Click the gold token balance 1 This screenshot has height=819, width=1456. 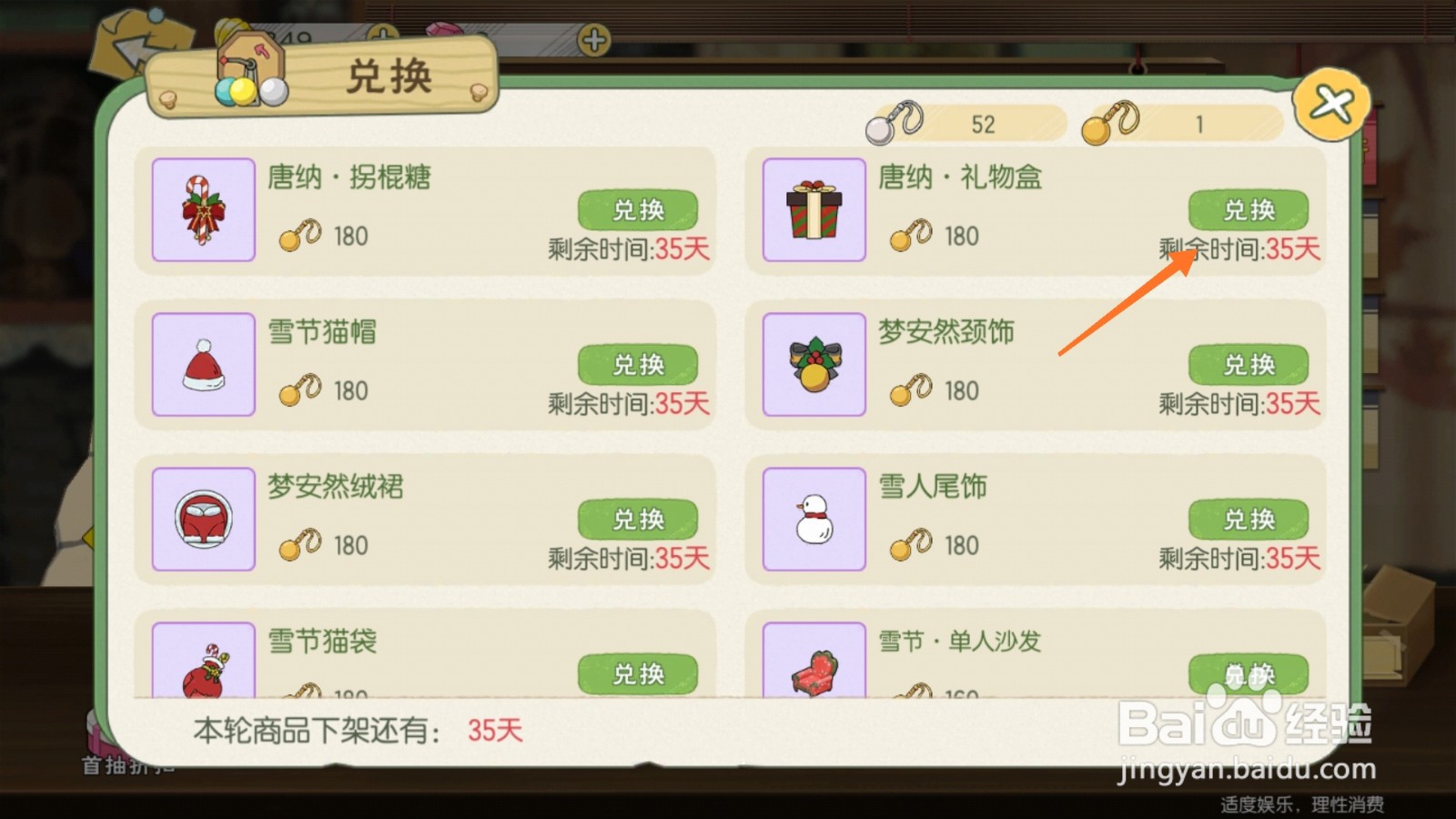point(1182,123)
